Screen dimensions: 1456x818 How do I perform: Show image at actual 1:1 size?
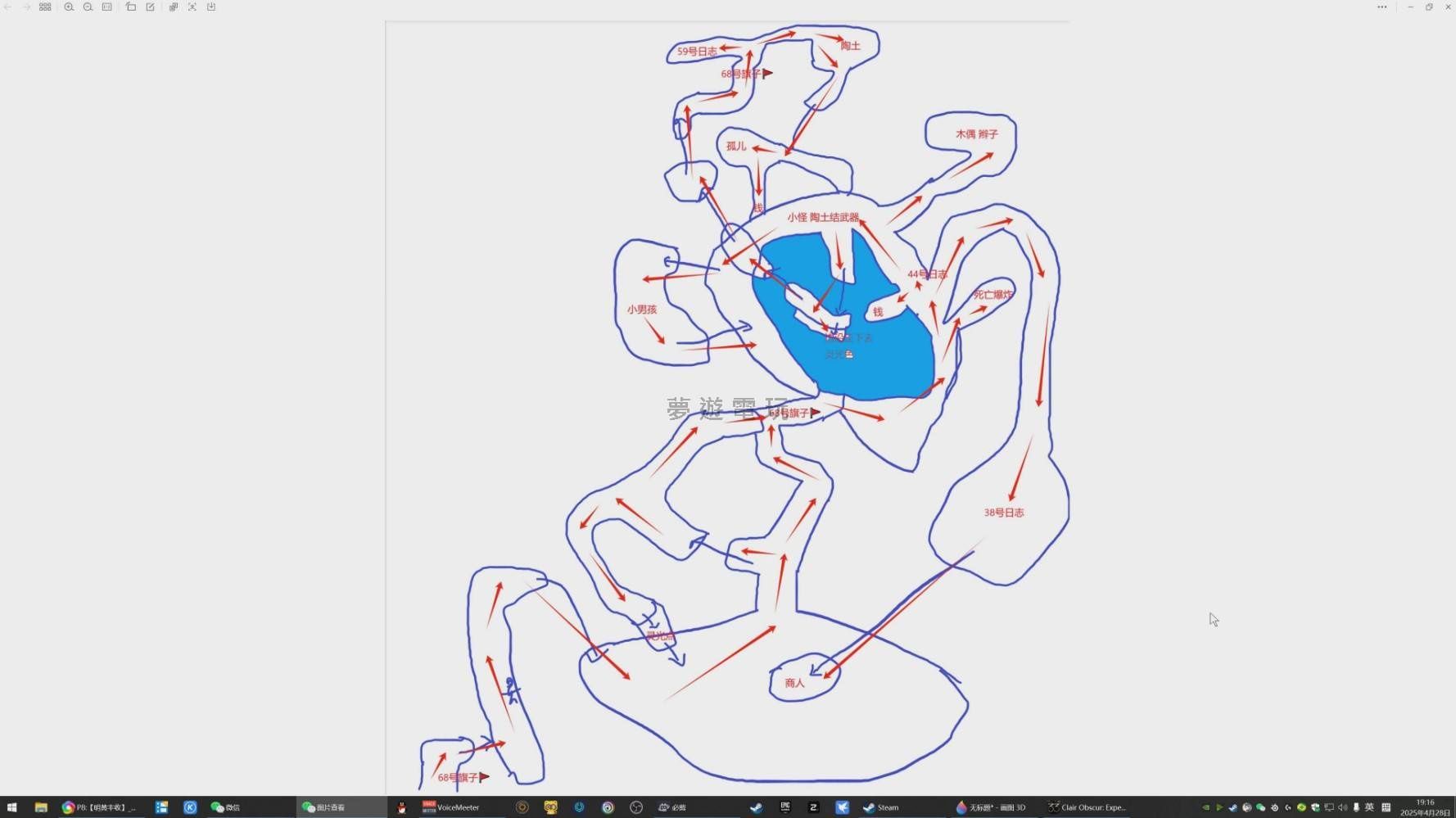coord(107,7)
